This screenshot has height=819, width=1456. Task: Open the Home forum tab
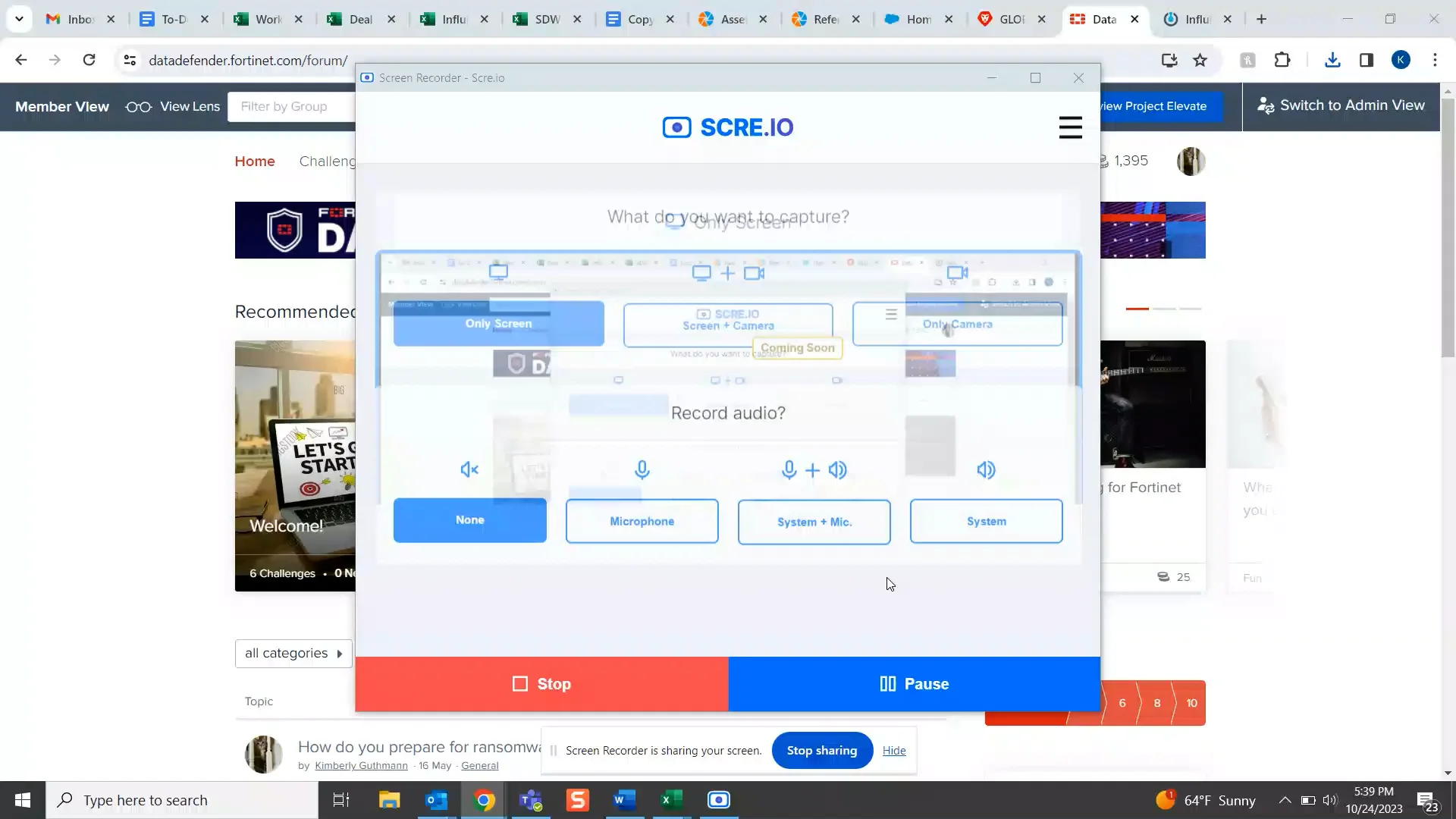click(x=255, y=161)
